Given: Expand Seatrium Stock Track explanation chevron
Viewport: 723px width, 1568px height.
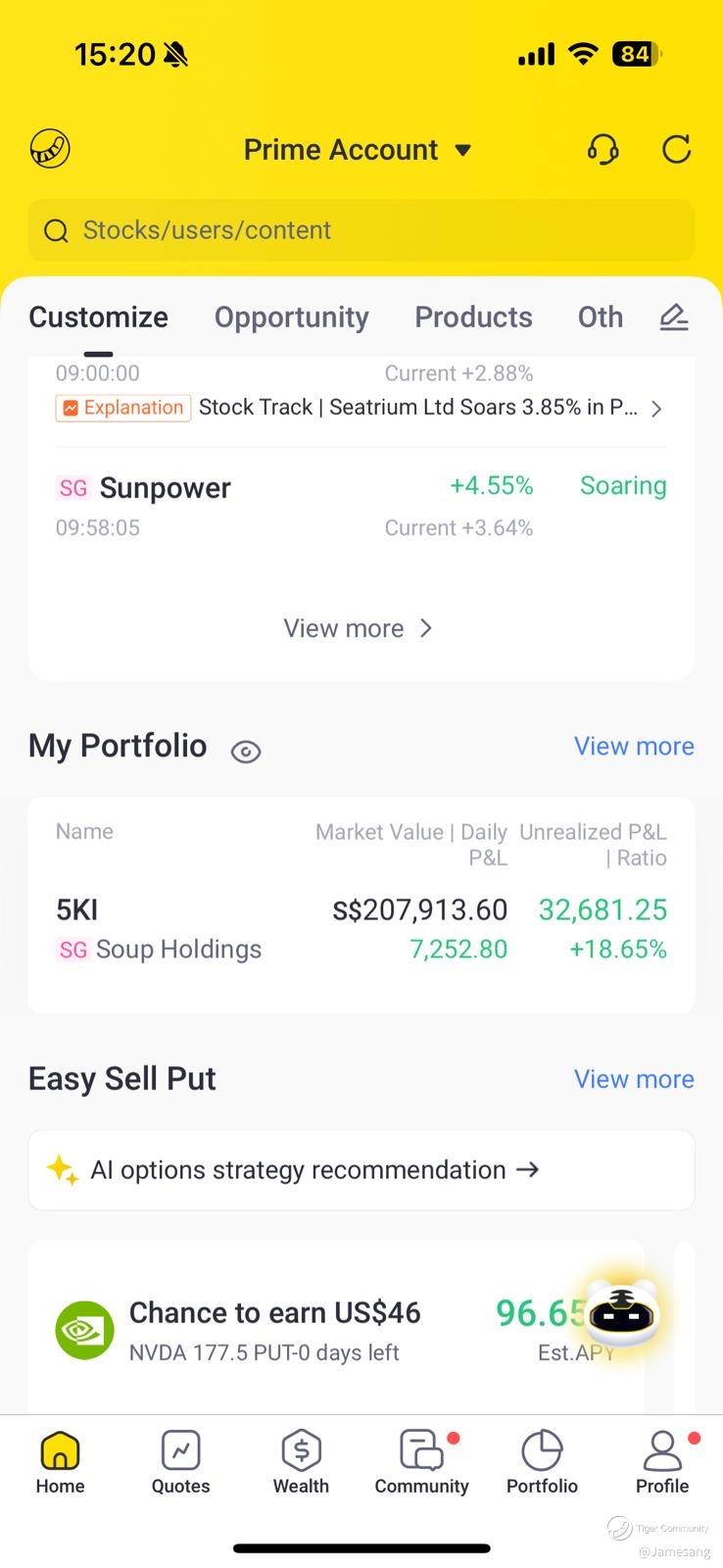Looking at the screenshot, I should pyautogui.click(x=656, y=409).
